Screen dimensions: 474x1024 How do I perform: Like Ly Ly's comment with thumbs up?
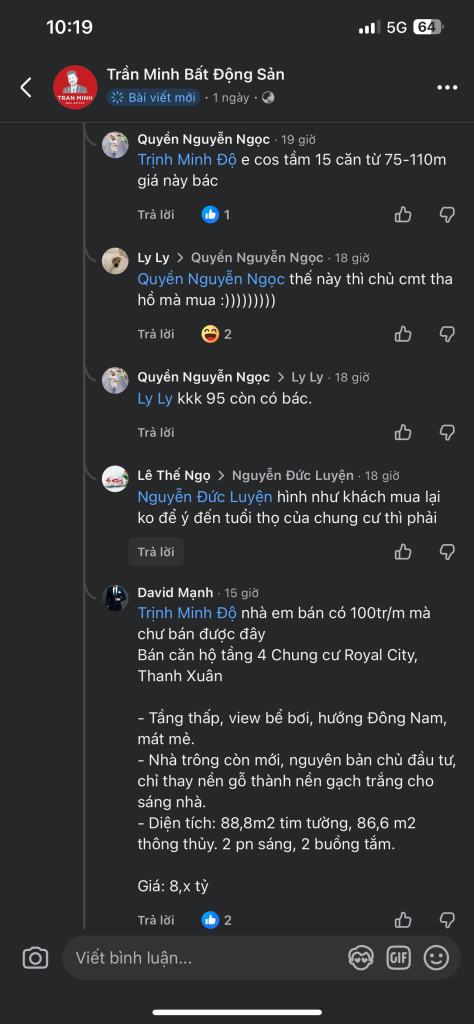pyautogui.click(x=403, y=334)
